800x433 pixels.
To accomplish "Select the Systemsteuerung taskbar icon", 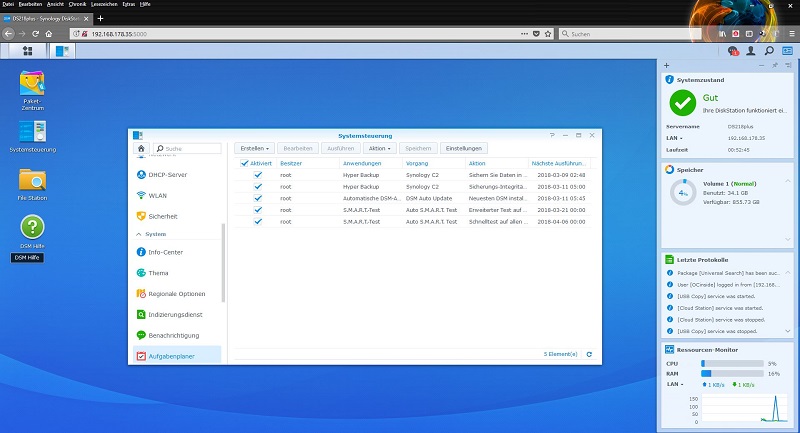I will (62, 50).
